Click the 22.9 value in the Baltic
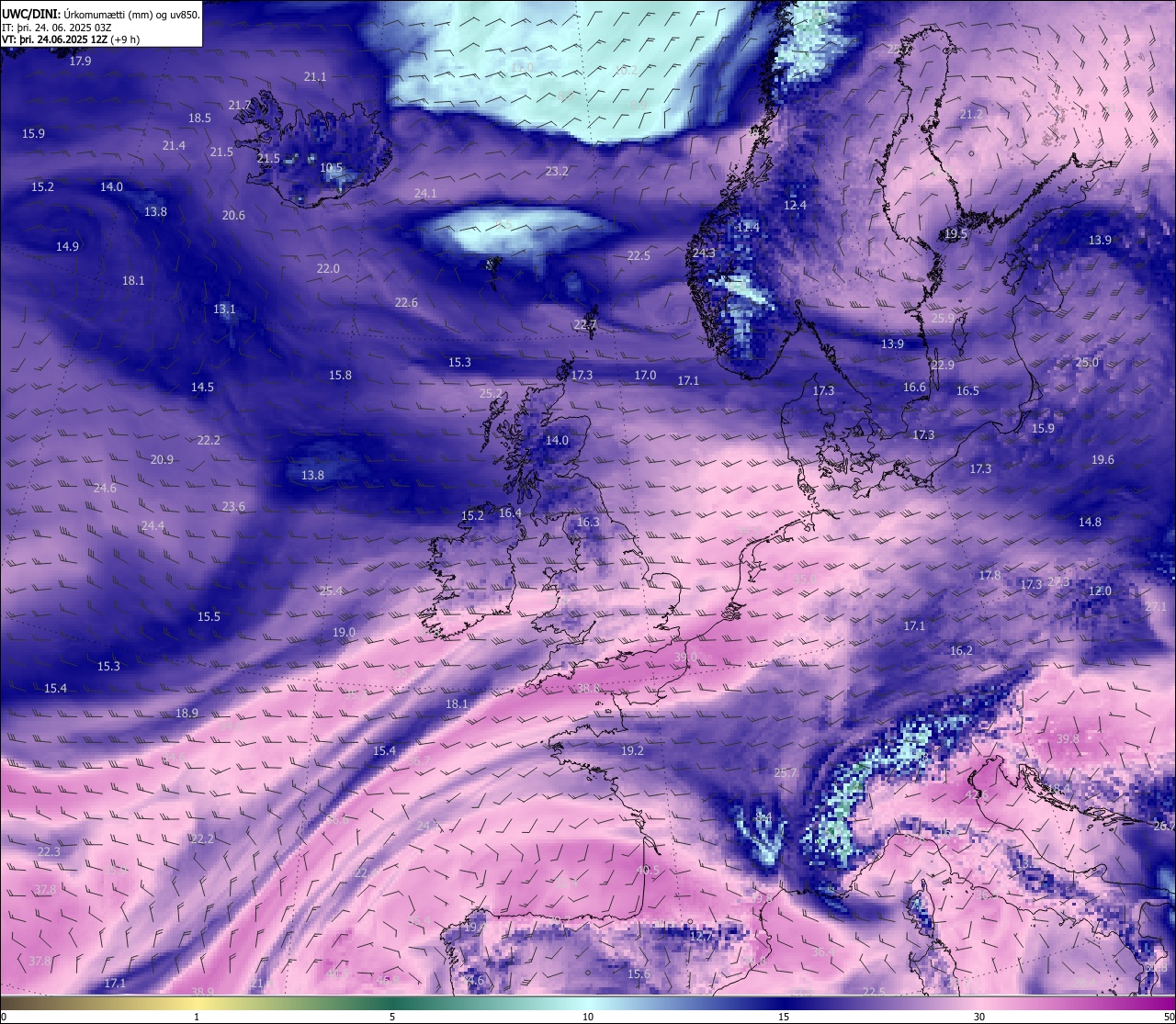Viewport: 1176px width, 1024px height. 943,365
